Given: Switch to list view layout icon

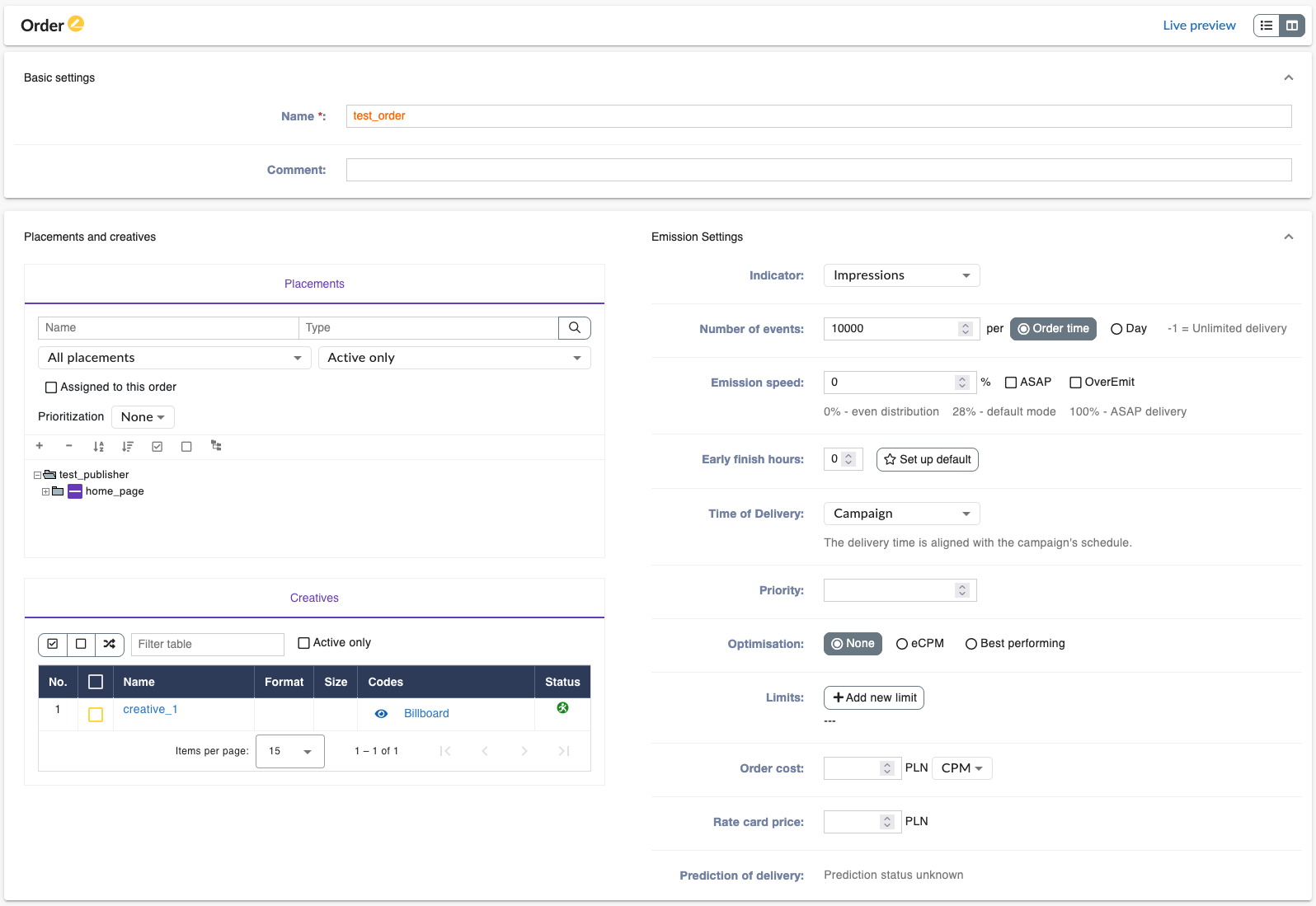Looking at the screenshot, I should click(x=1267, y=26).
